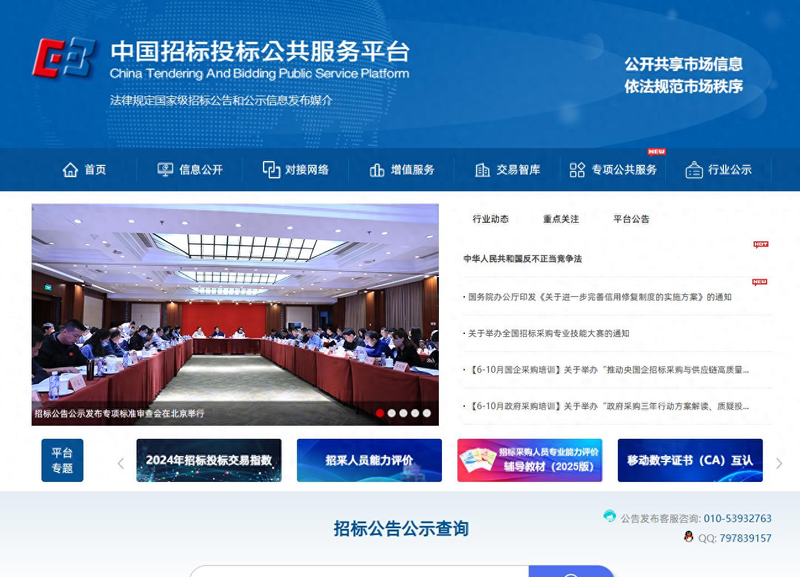Click the right chevron after 移动数字证书 banner
The width and height of the screenshot is (800, 577).
point(779,461)
